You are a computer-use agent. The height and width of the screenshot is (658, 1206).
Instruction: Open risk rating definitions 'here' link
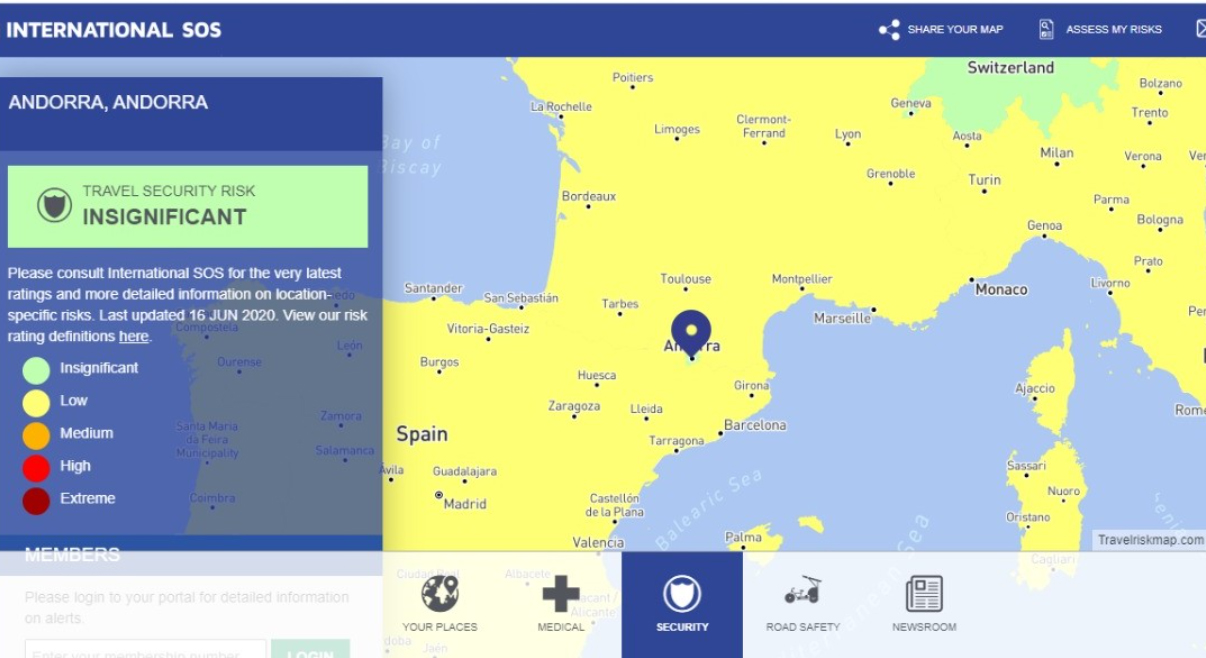(x=133, y=337)
